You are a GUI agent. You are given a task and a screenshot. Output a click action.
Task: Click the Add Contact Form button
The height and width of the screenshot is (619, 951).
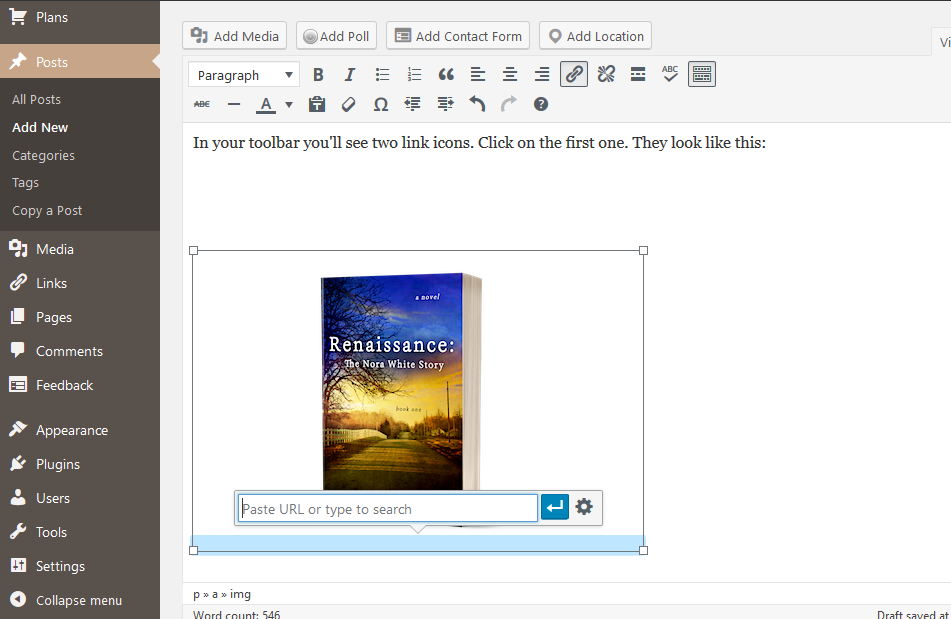click(458, 36)
